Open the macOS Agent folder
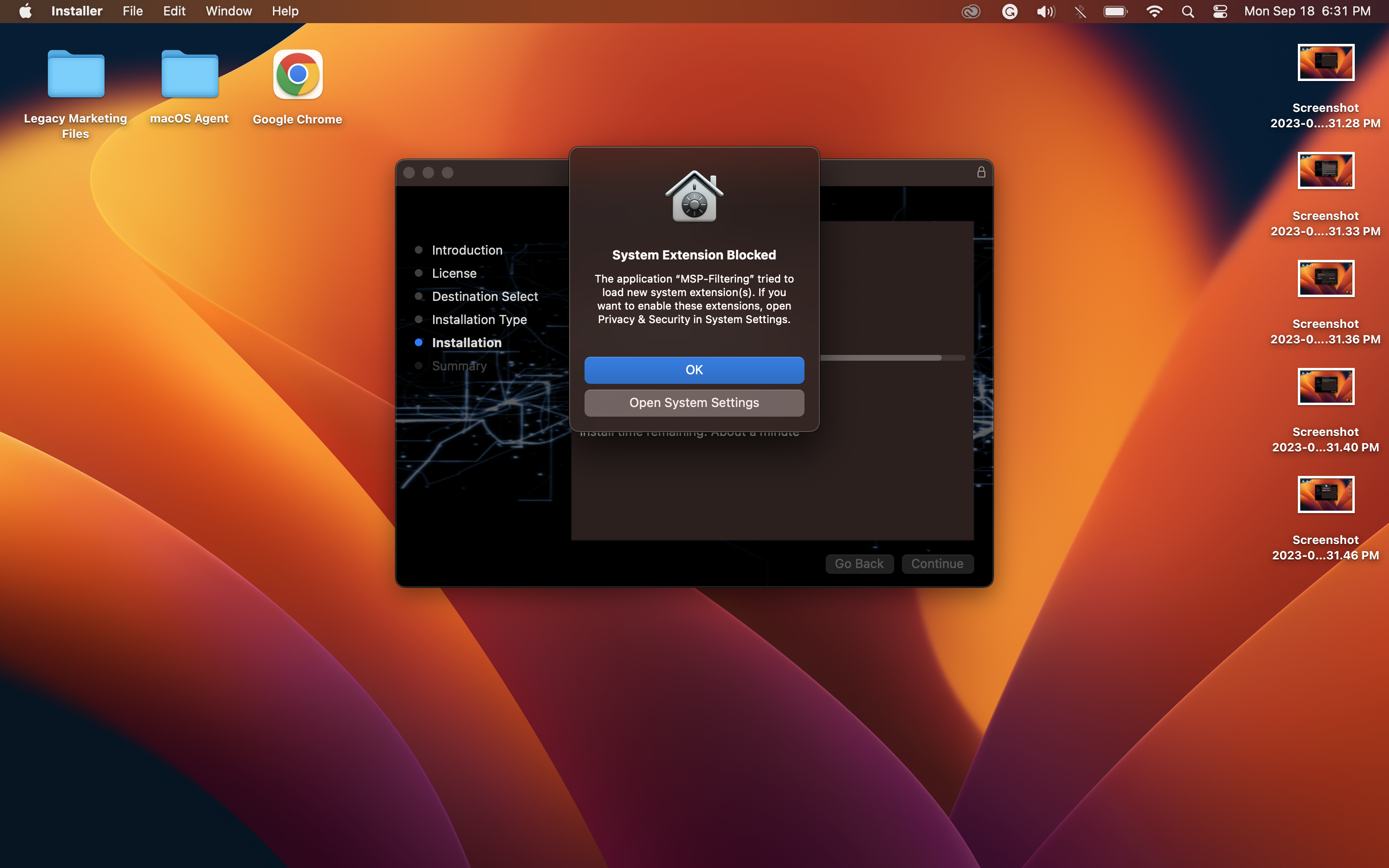1389x868 pixels. (190, 73)
